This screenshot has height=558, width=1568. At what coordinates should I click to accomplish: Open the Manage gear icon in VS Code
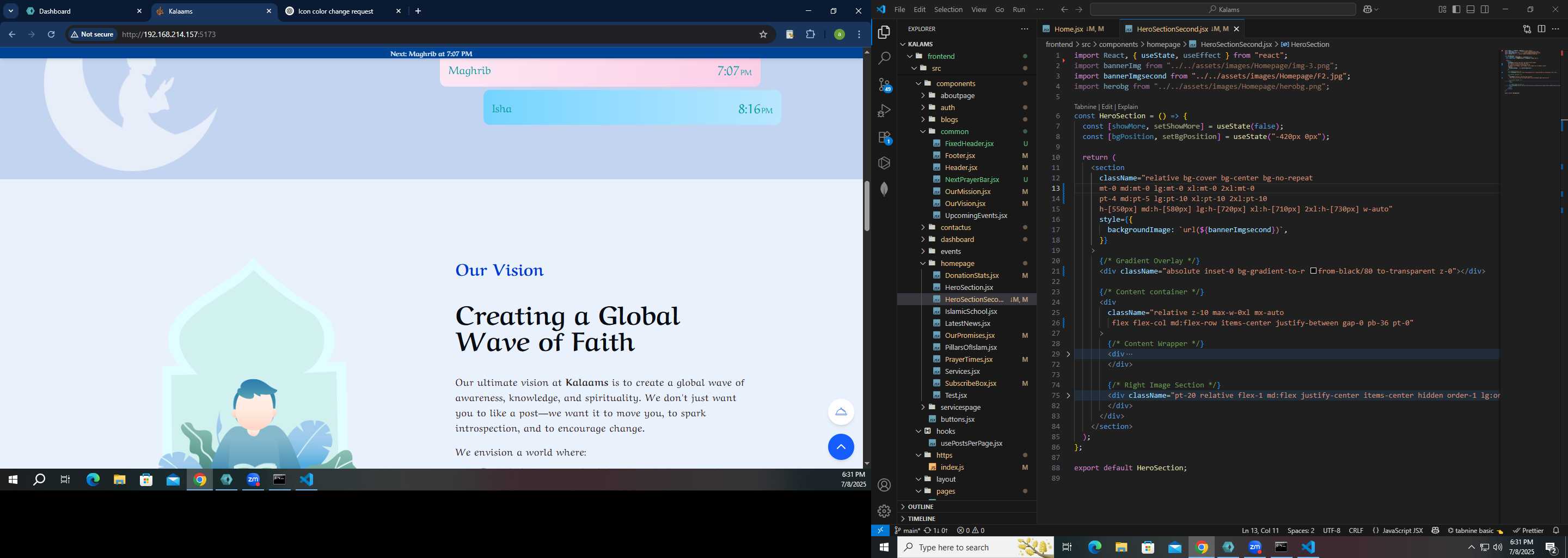[884, 511]
